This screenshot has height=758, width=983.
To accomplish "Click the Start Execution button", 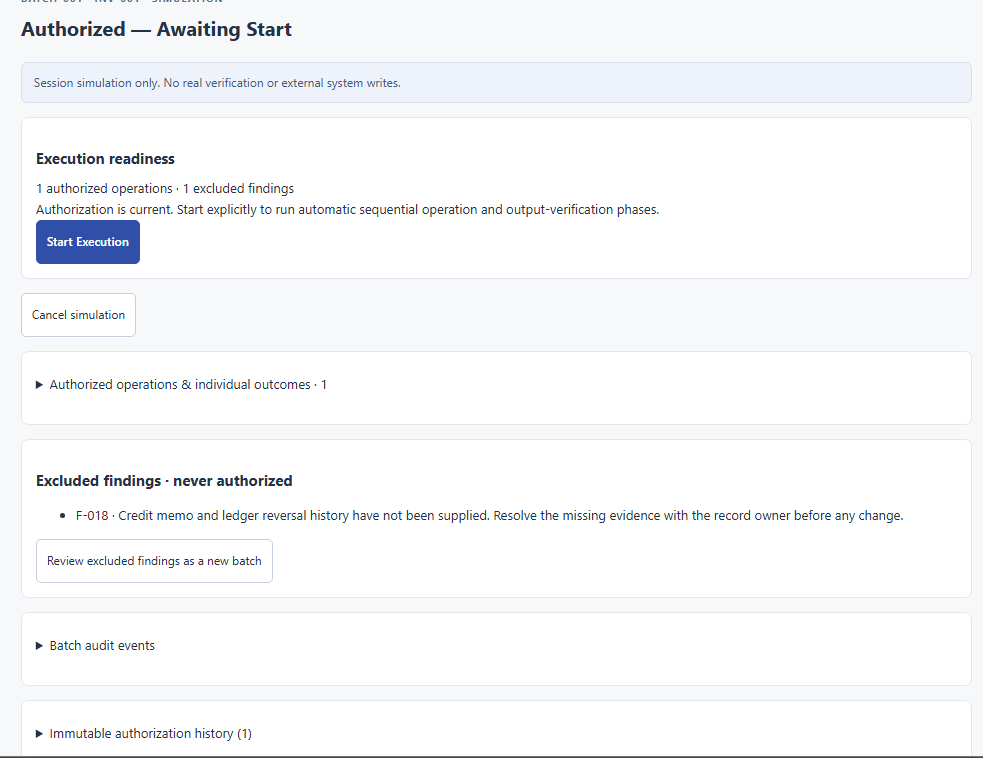I will click(x=88, y=242).
